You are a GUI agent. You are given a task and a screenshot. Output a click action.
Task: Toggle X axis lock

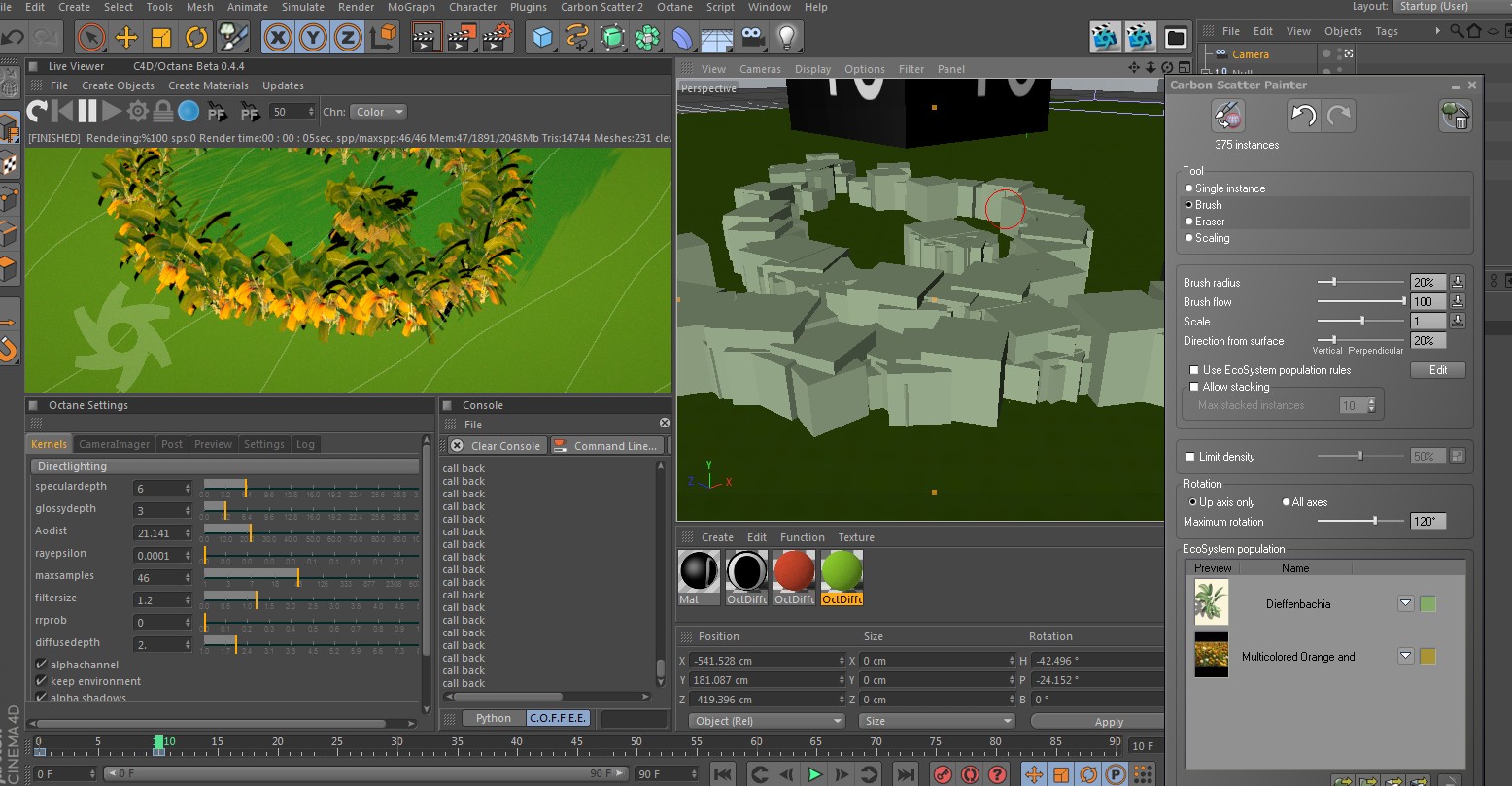pyautogui.click(x=278, y=38)
